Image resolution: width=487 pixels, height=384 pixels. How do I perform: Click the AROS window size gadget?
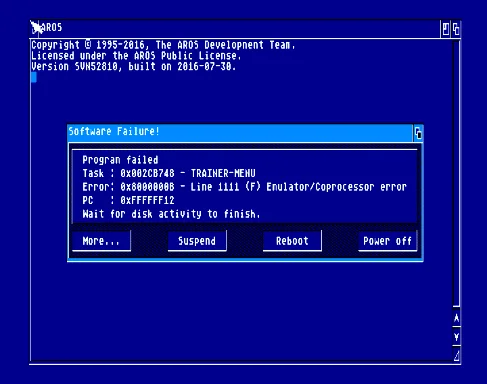click(x=456, y=355)
